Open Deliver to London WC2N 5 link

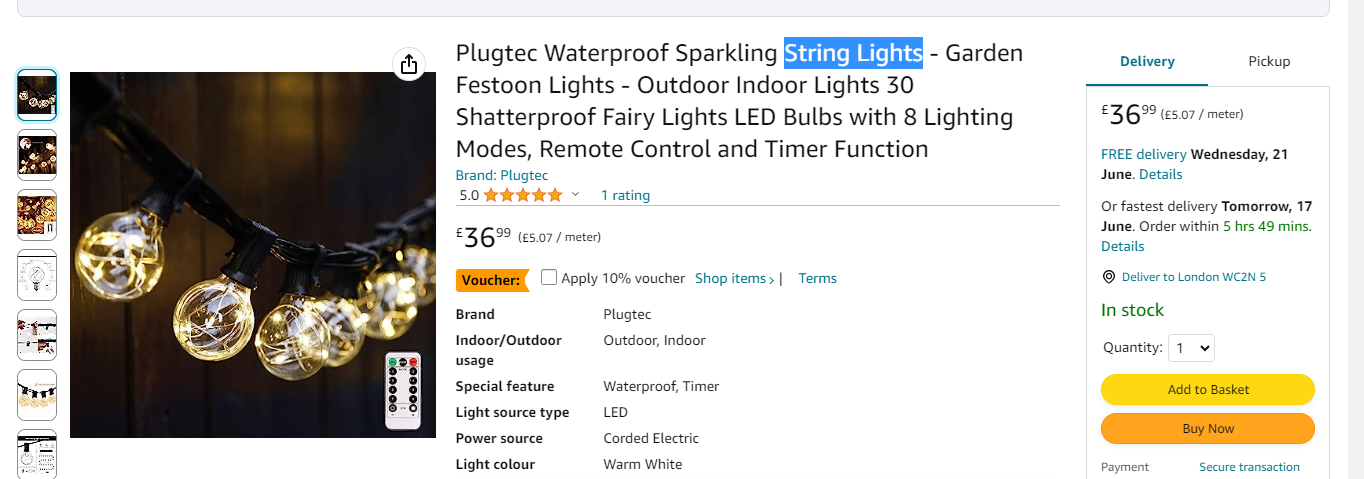tap(1193, 277)
